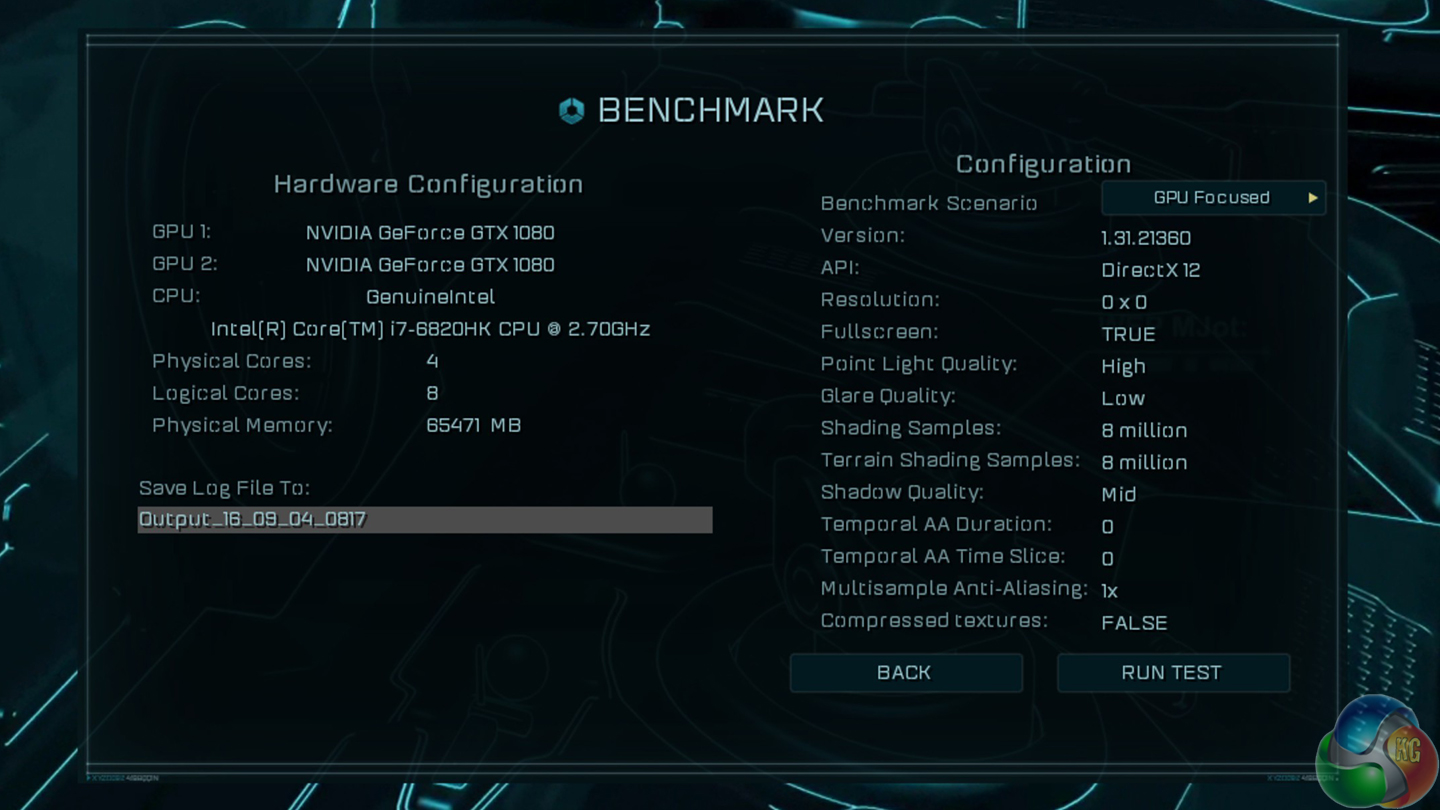Screen dimensions: 1440x810
Task: Click the Shadow Quality Mid value
Action: pos(1118,494)
